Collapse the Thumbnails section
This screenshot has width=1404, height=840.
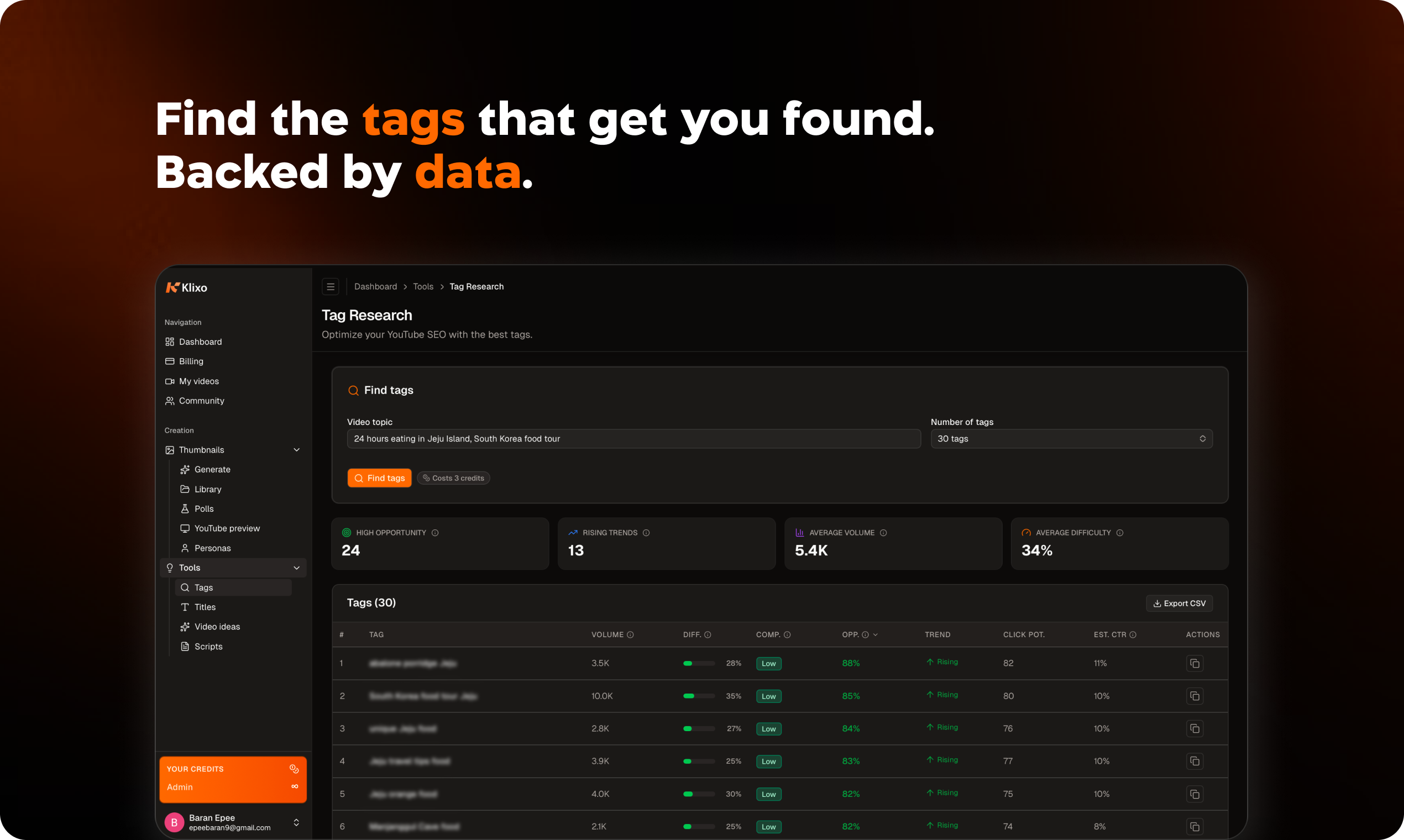pos(296,450)
